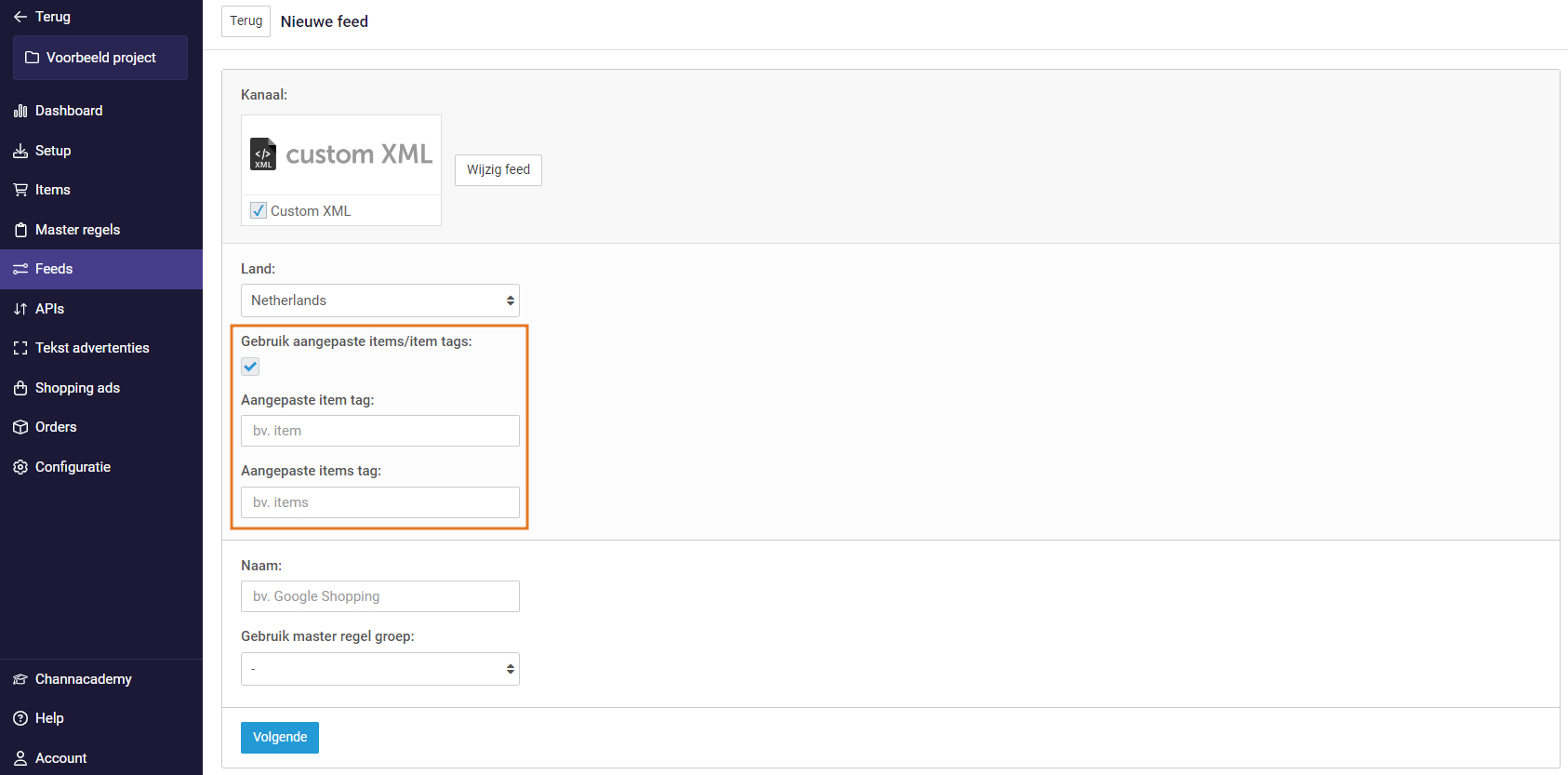Screen dimensions: 1568x775
Task: Open the Land country dropdown
Action: (x=379, y=301)
